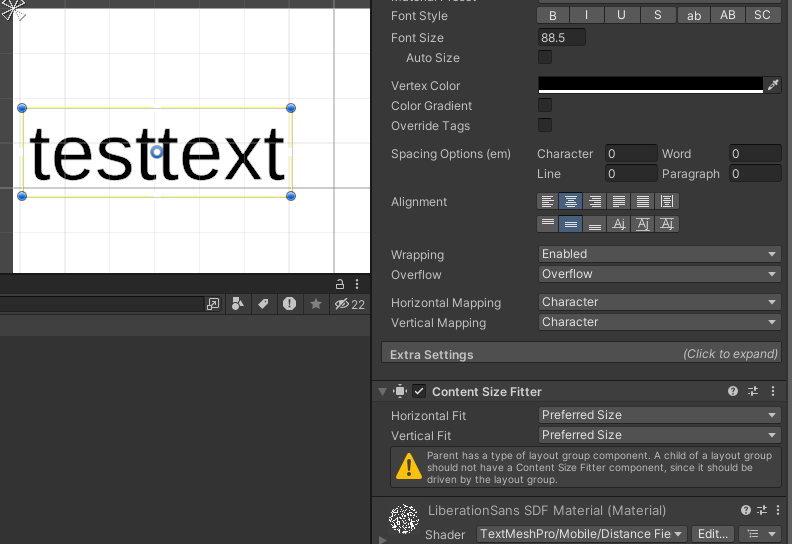792x544 pixels.
Task: Search by label tag icon
Action: pos(263,304)
